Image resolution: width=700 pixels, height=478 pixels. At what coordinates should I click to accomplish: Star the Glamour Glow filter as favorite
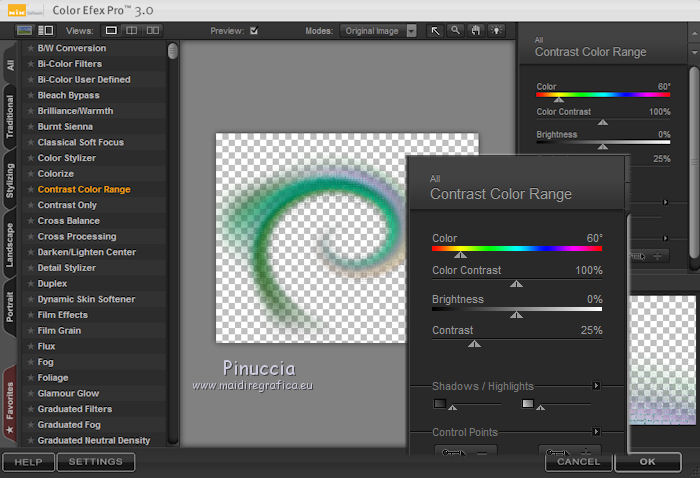click(30, 393)
